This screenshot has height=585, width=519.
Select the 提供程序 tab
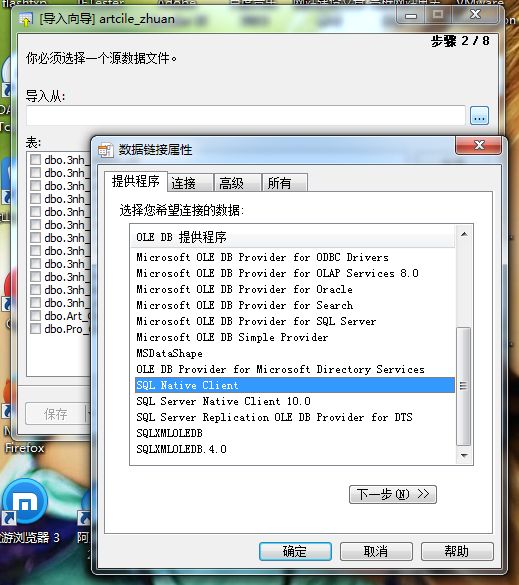[x=136, y=182]
